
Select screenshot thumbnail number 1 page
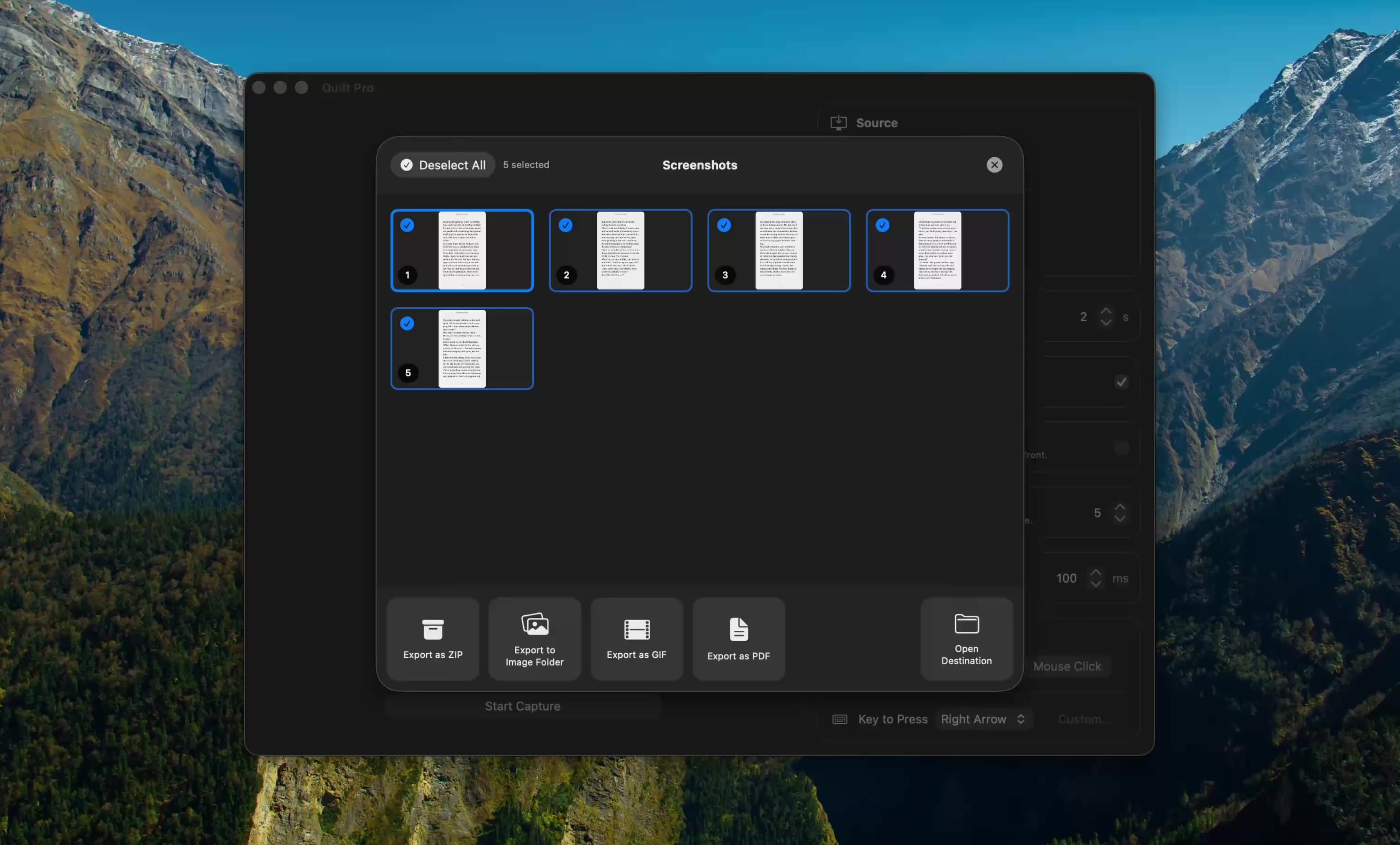click(x=462, y=251)
